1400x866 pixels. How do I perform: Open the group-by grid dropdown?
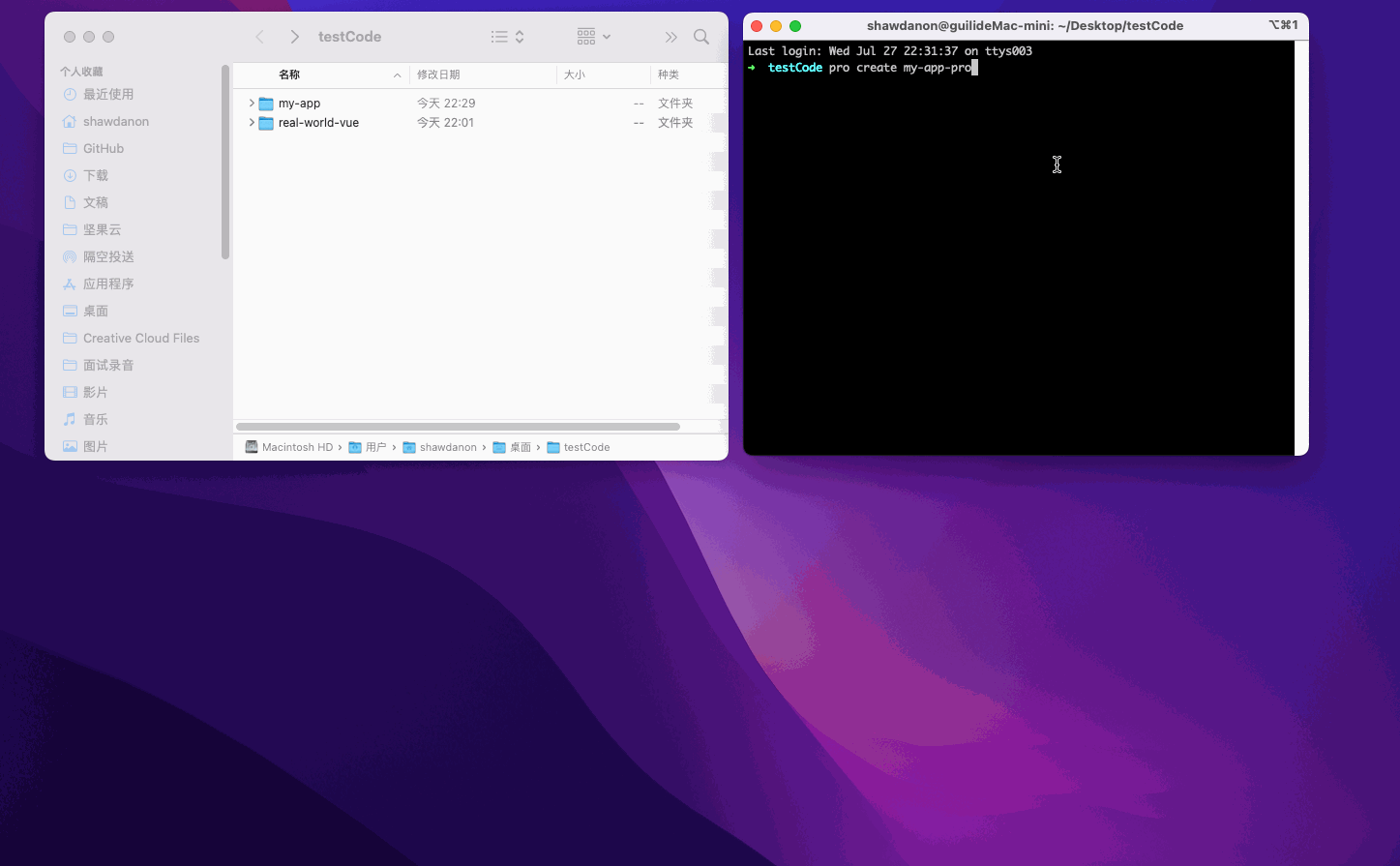[x=593, y=37]
